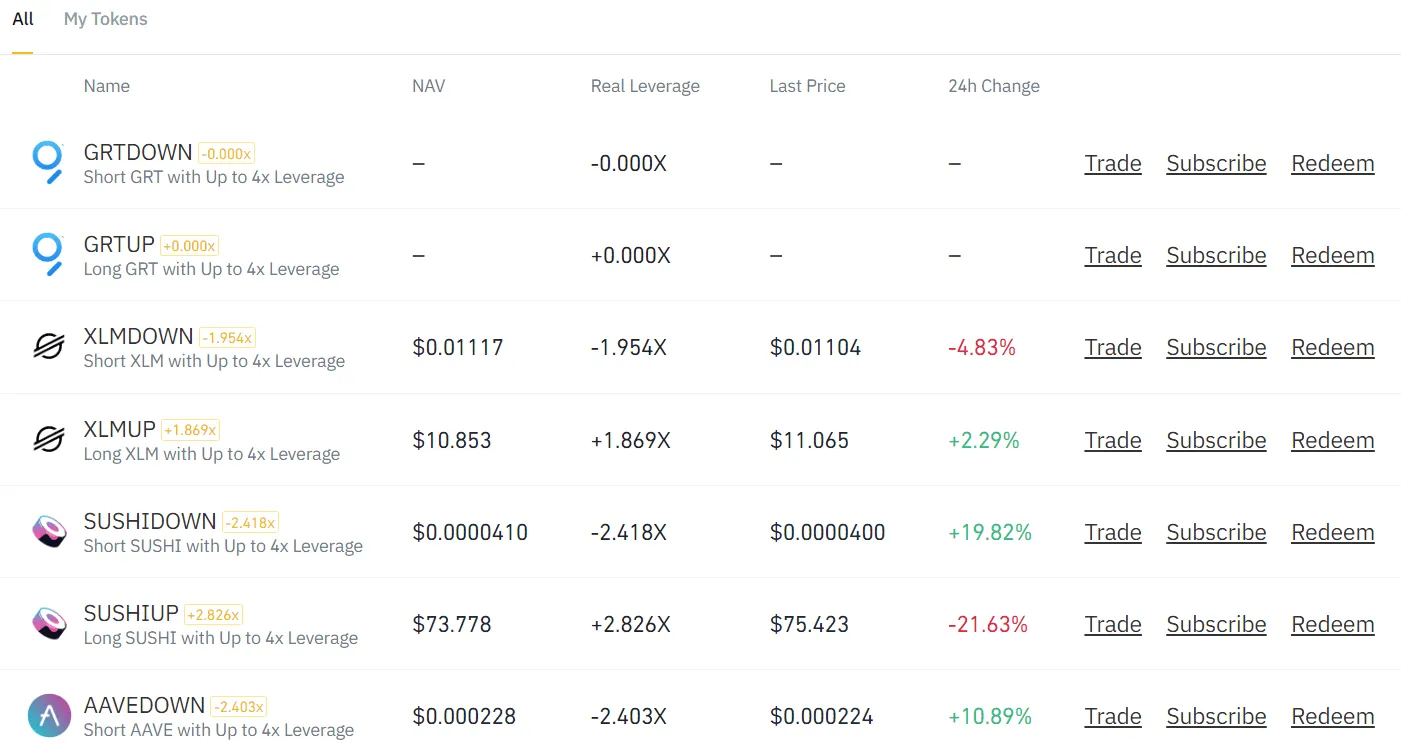
Task: Click the GRTDOWN token name
Action: click(x=137, y=152)
